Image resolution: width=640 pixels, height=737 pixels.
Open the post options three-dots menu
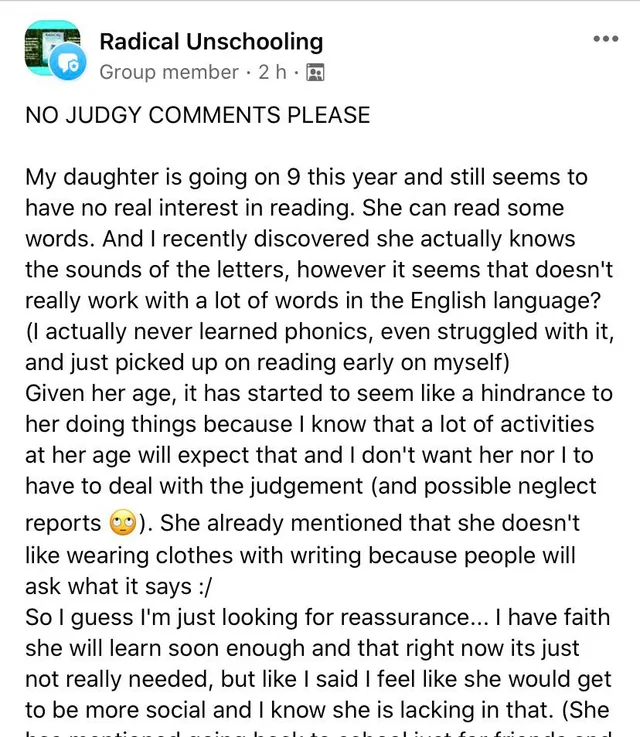click(606, 39)
